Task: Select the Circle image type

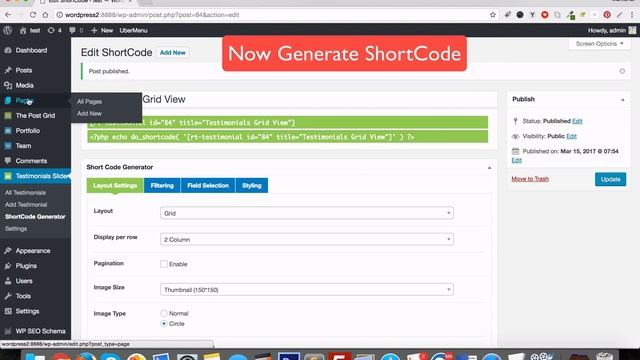Action: (x=164, y=324)
